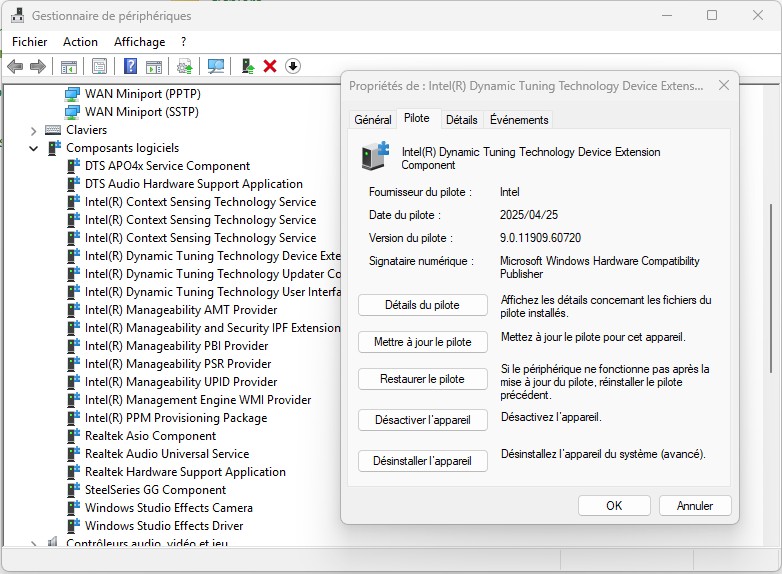Screen dimensions: 782x574
Task: Click the Properties sheet toolbar icon
Action: point(99,66)
